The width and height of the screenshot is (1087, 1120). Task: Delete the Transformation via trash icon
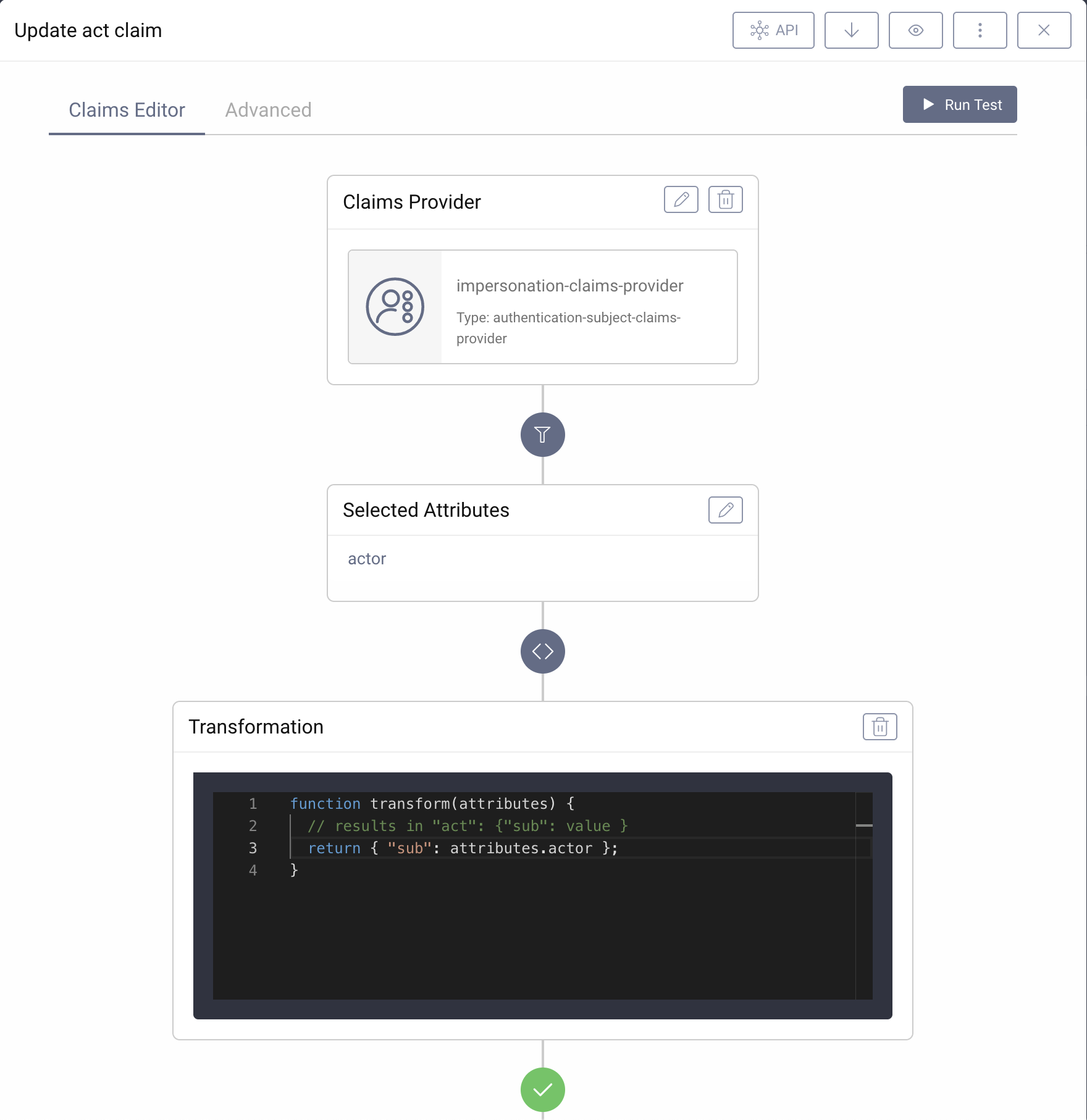point(879,727)
